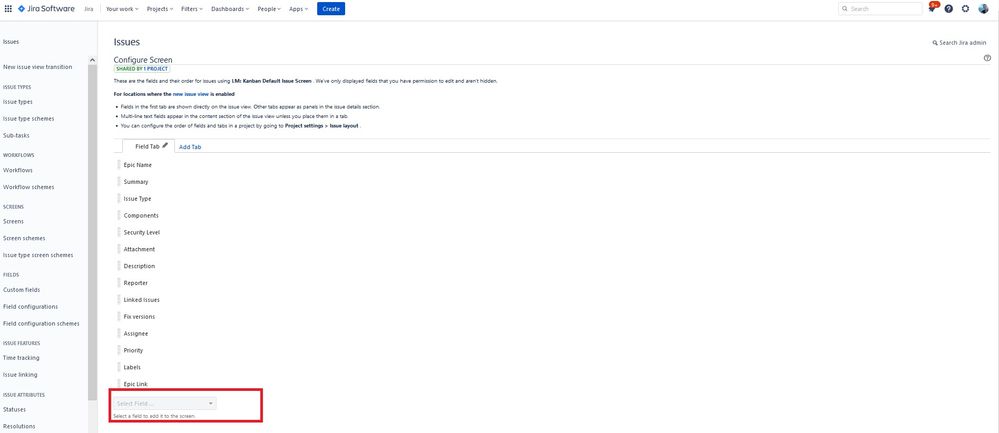Open the Dashboards dropdown menu
This screenshot has width=999, height=433.
(230, 9)
